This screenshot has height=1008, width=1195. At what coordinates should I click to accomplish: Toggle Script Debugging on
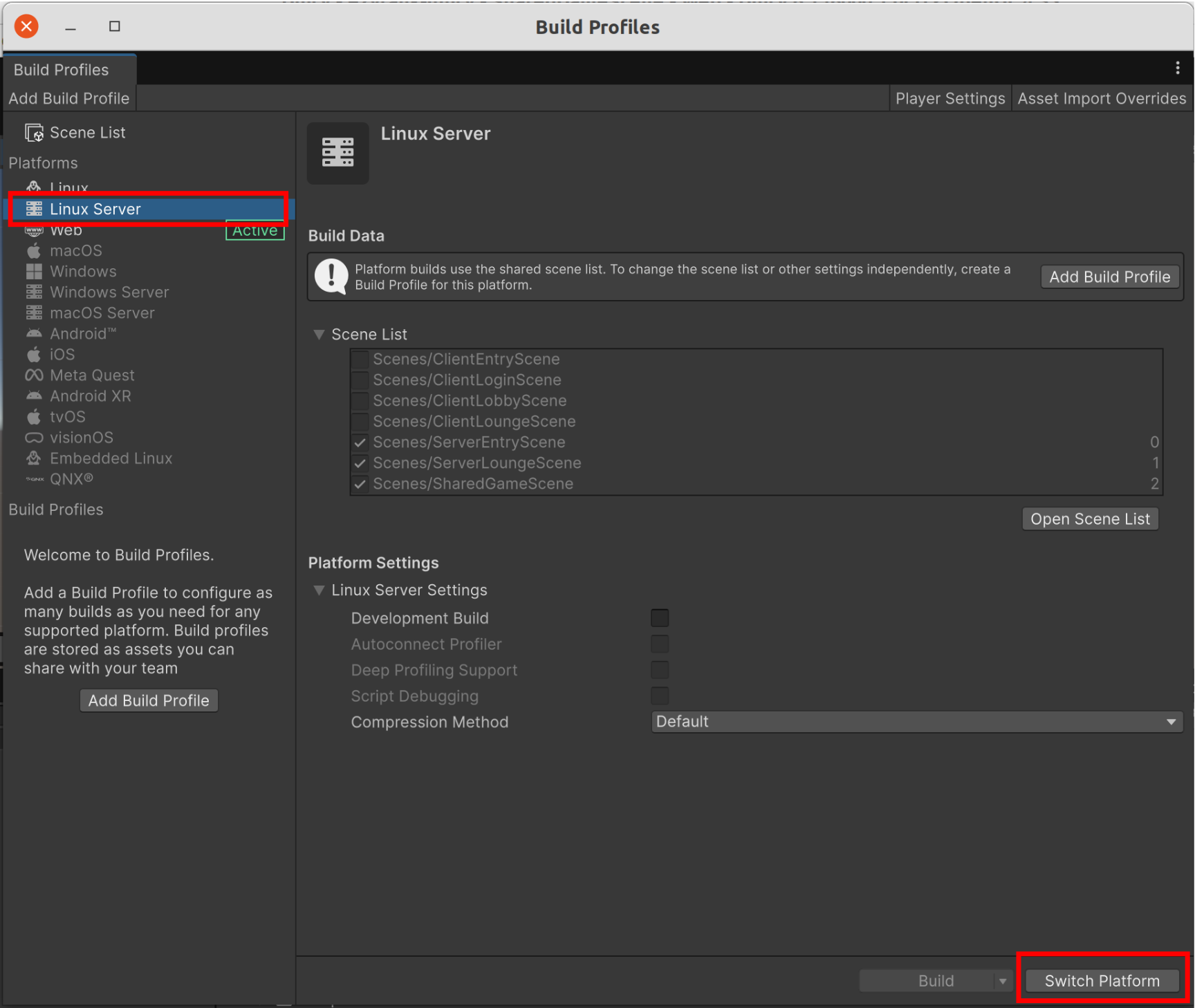pos(660,696)
